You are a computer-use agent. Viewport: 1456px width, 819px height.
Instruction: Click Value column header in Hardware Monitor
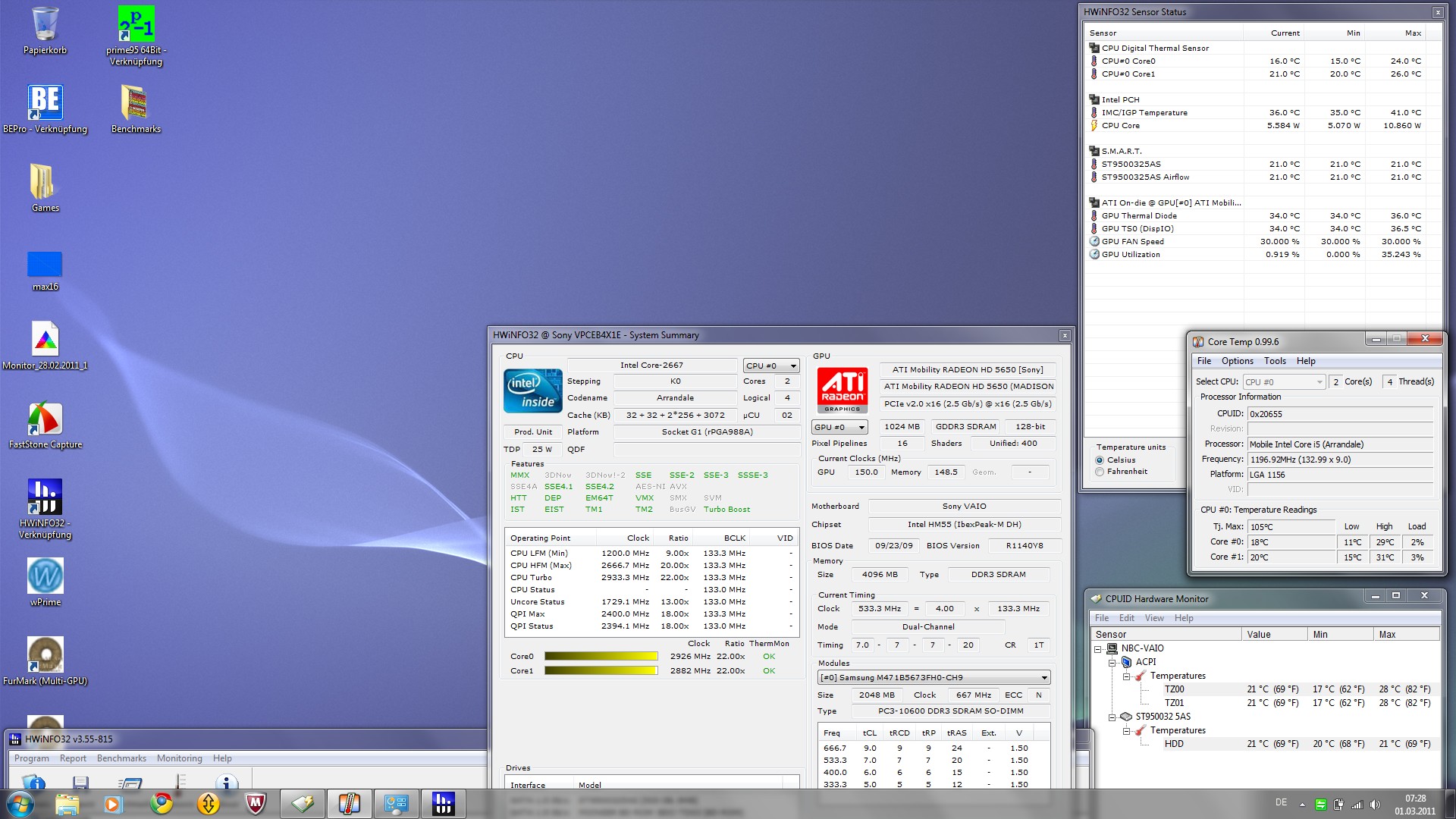point(1274,634)
